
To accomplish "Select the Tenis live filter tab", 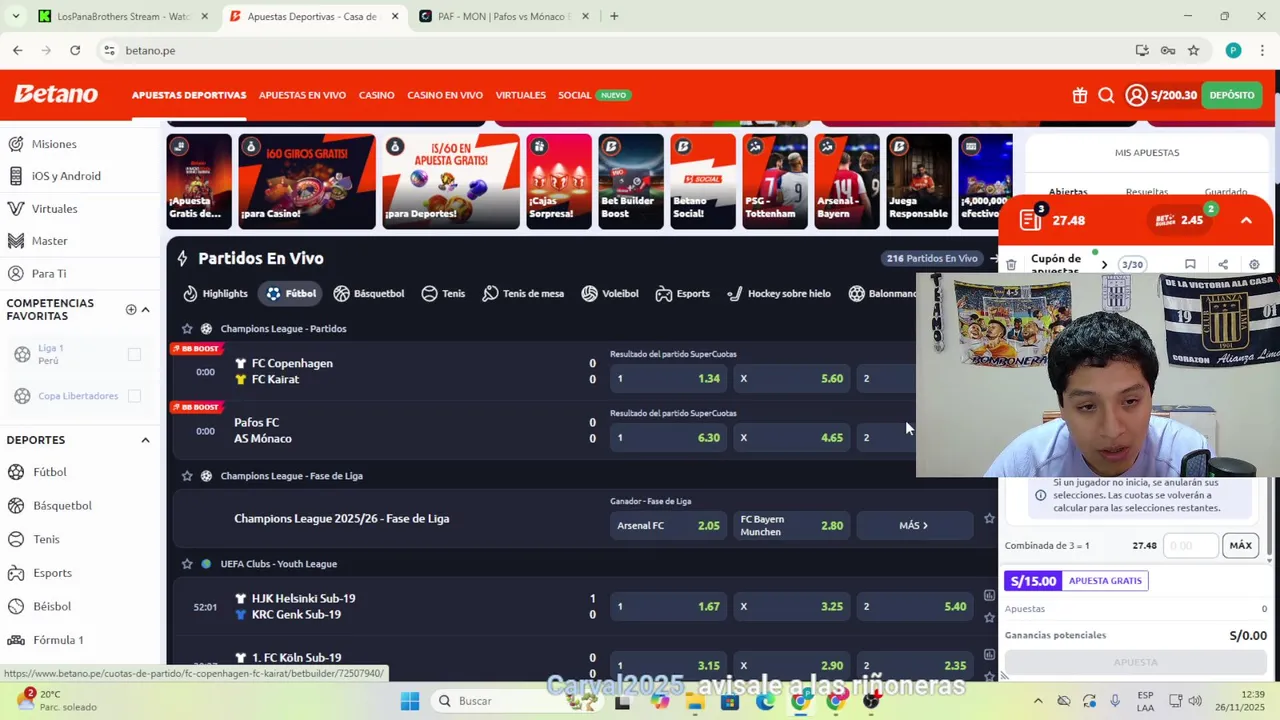I will coord(443,294).
